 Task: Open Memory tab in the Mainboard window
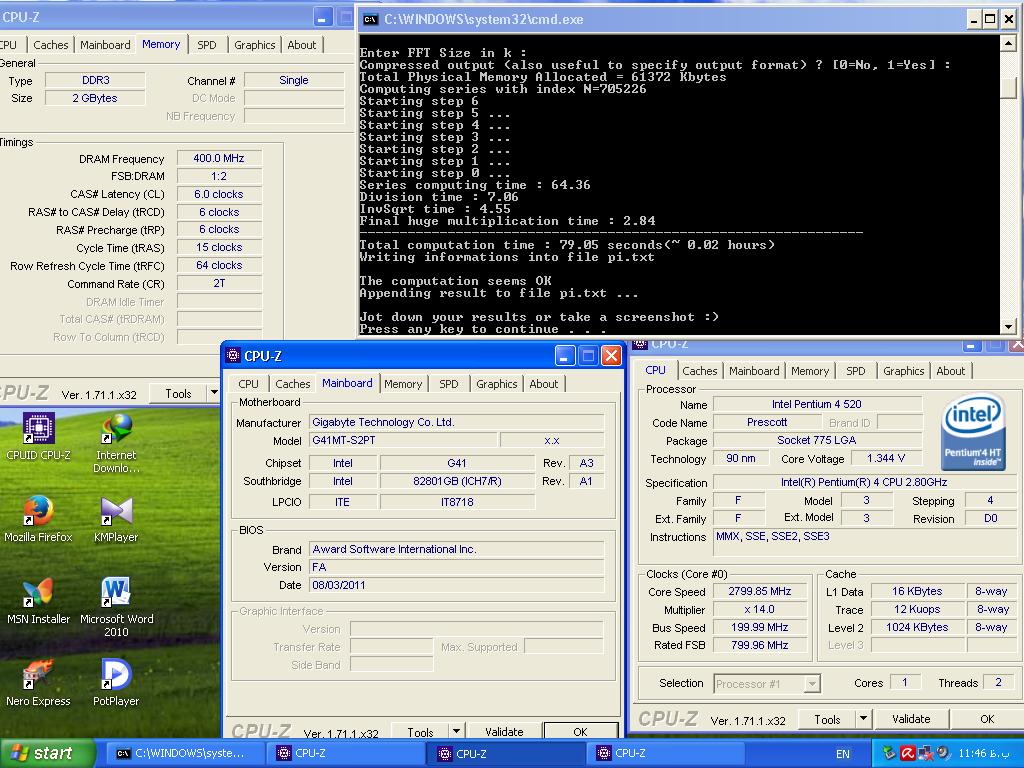click(x=403, y=384)
